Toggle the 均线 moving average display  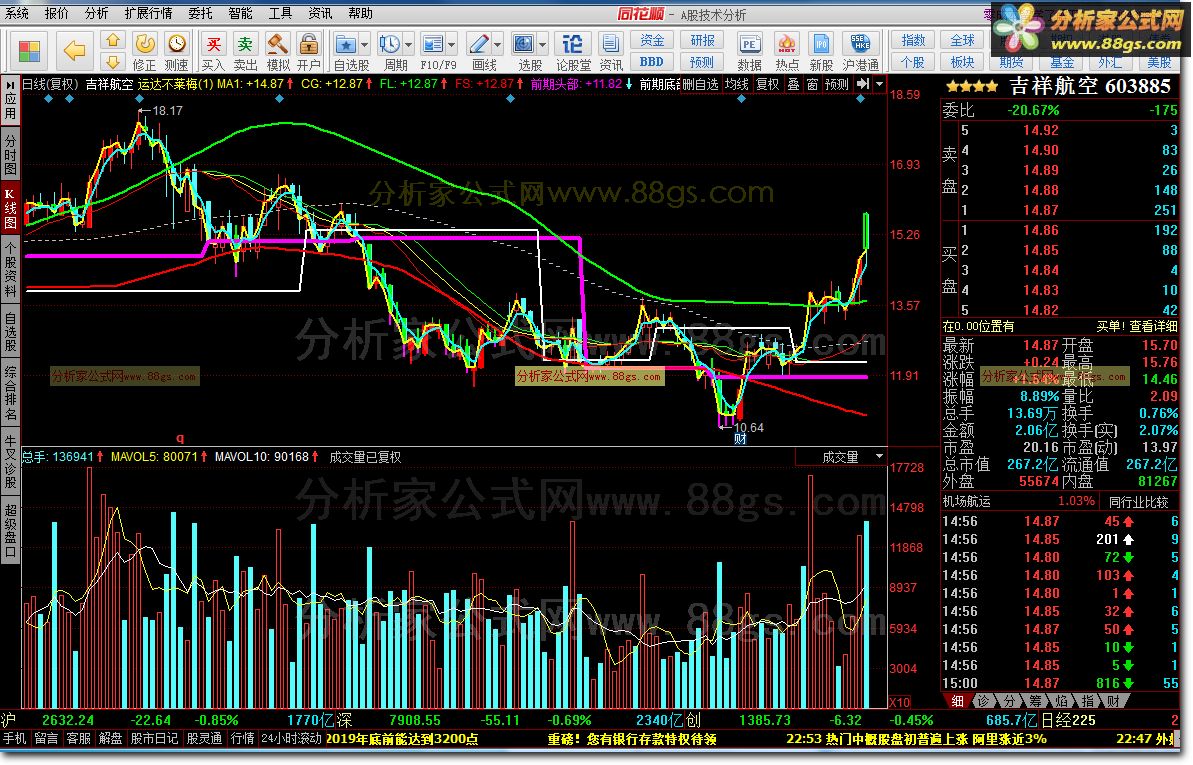pos(736,84)
